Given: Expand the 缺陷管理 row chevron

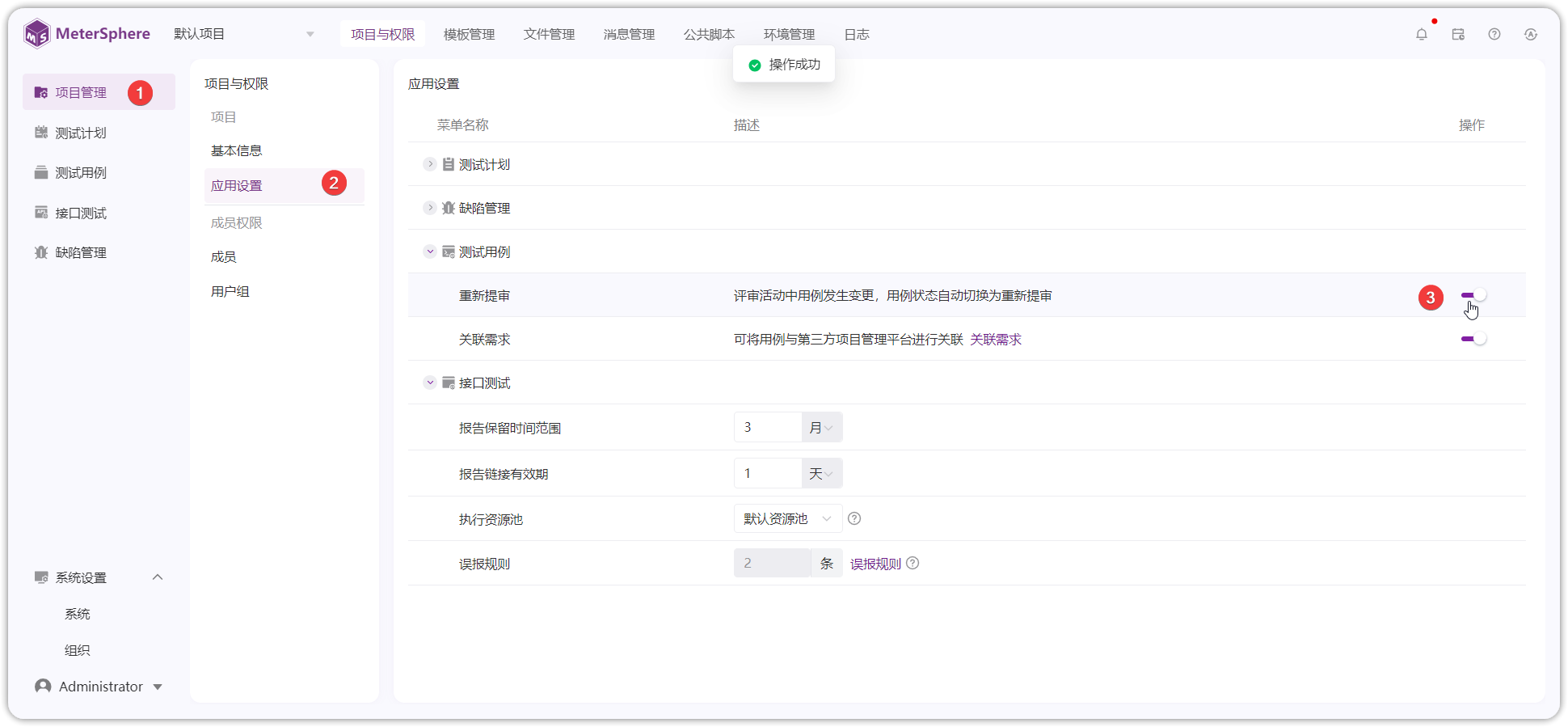Looking at the screenshot, I should coord(430,208).
